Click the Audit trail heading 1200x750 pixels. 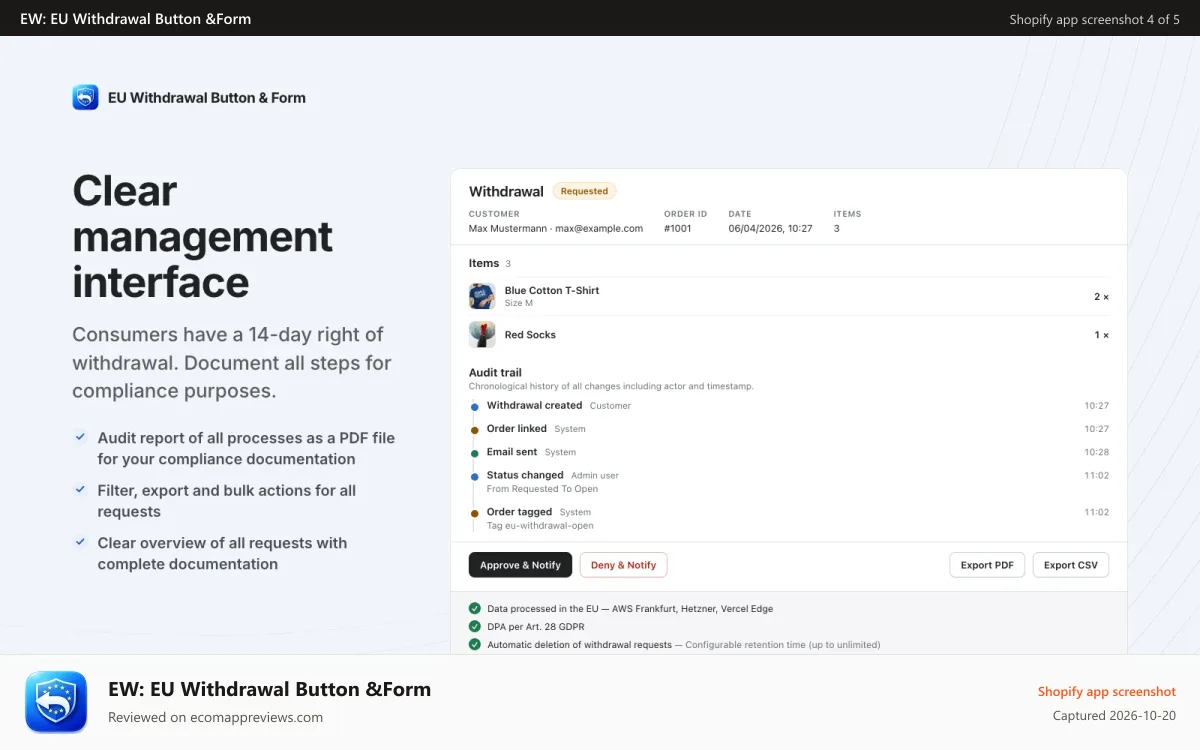(x=495, y=372)
